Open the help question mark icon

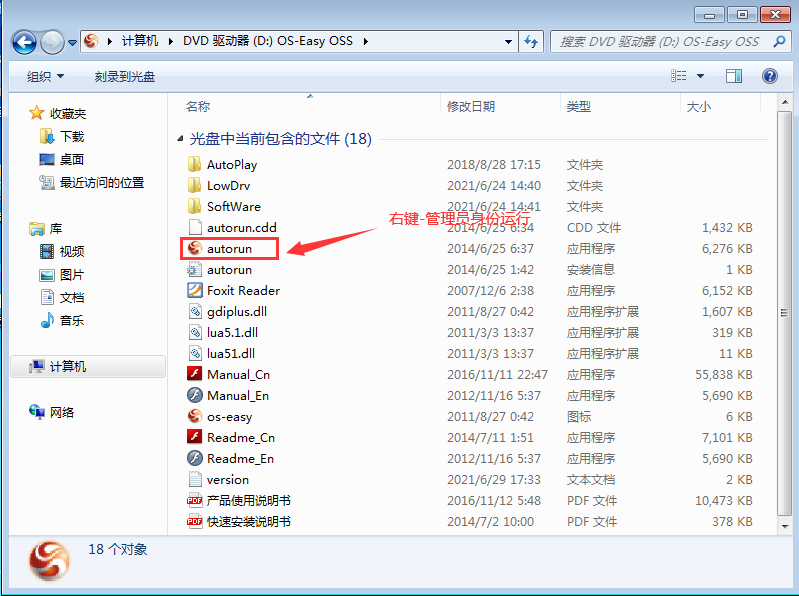[769, 76]
